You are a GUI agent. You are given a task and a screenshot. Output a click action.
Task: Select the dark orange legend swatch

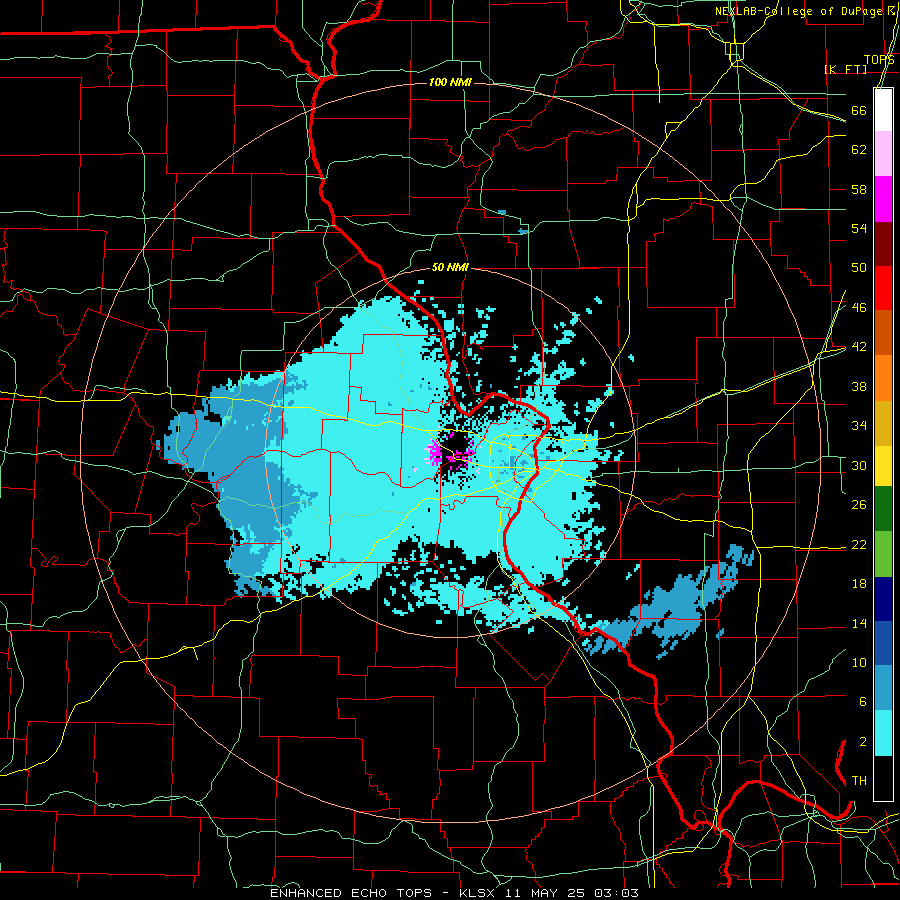click(x=883, y=333)
